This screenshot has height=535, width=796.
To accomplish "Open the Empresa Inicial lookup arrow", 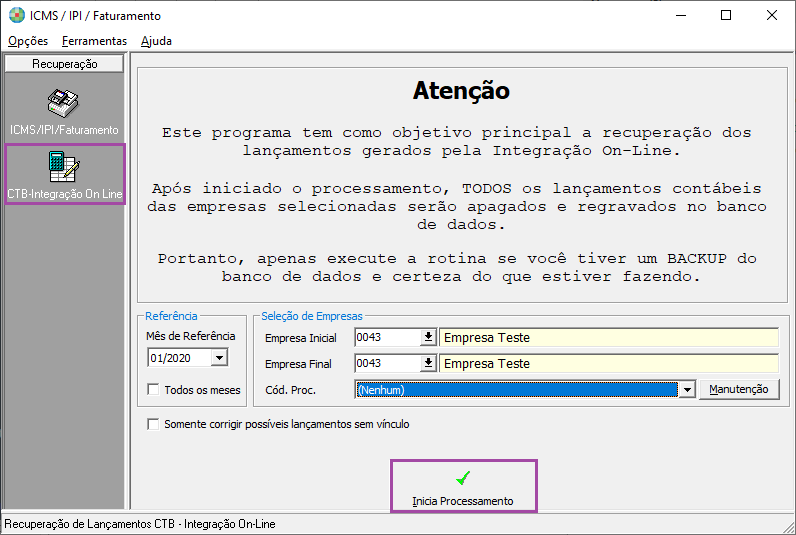I will click(428, 337).
